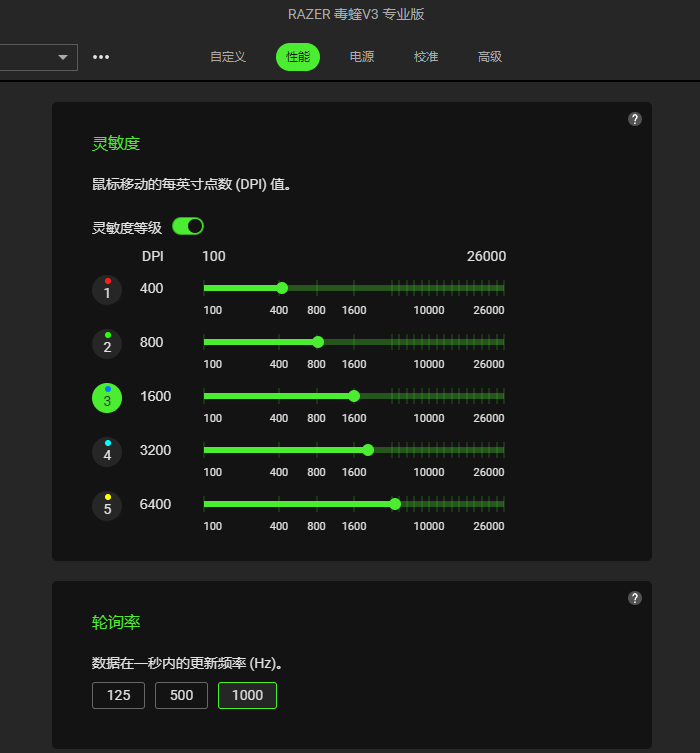
Task: Toggle the 灵敏度等级 switch
Action: (188, 226)
